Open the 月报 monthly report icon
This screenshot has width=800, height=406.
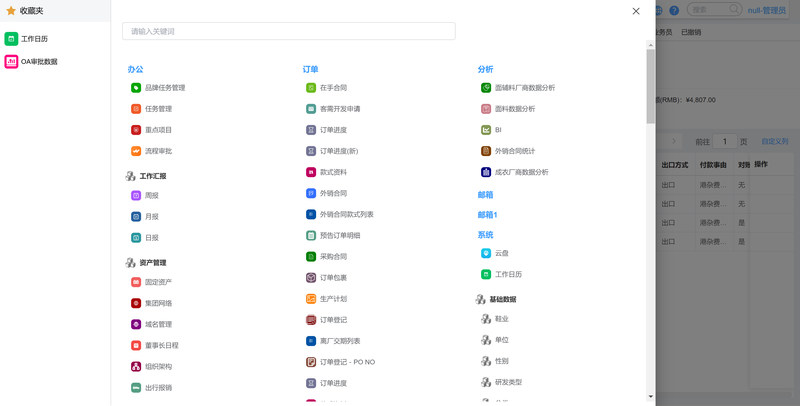[x=136, y=216]
